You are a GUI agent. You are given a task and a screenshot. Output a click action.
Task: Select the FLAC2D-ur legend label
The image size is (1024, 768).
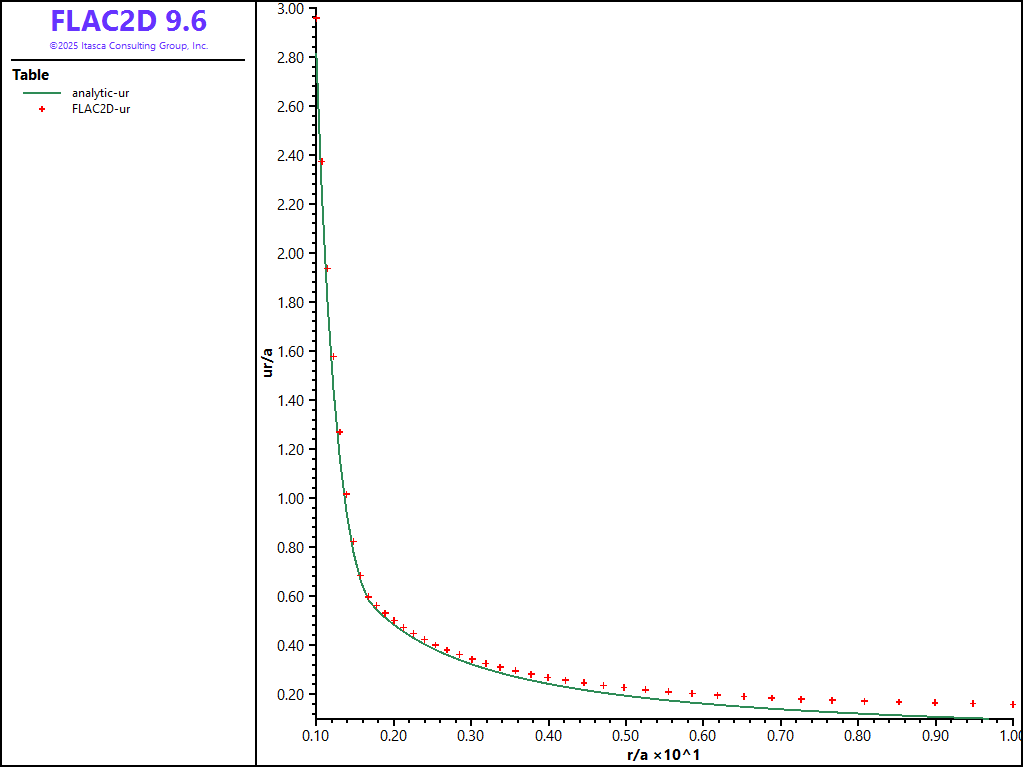[x=101, y=109]
